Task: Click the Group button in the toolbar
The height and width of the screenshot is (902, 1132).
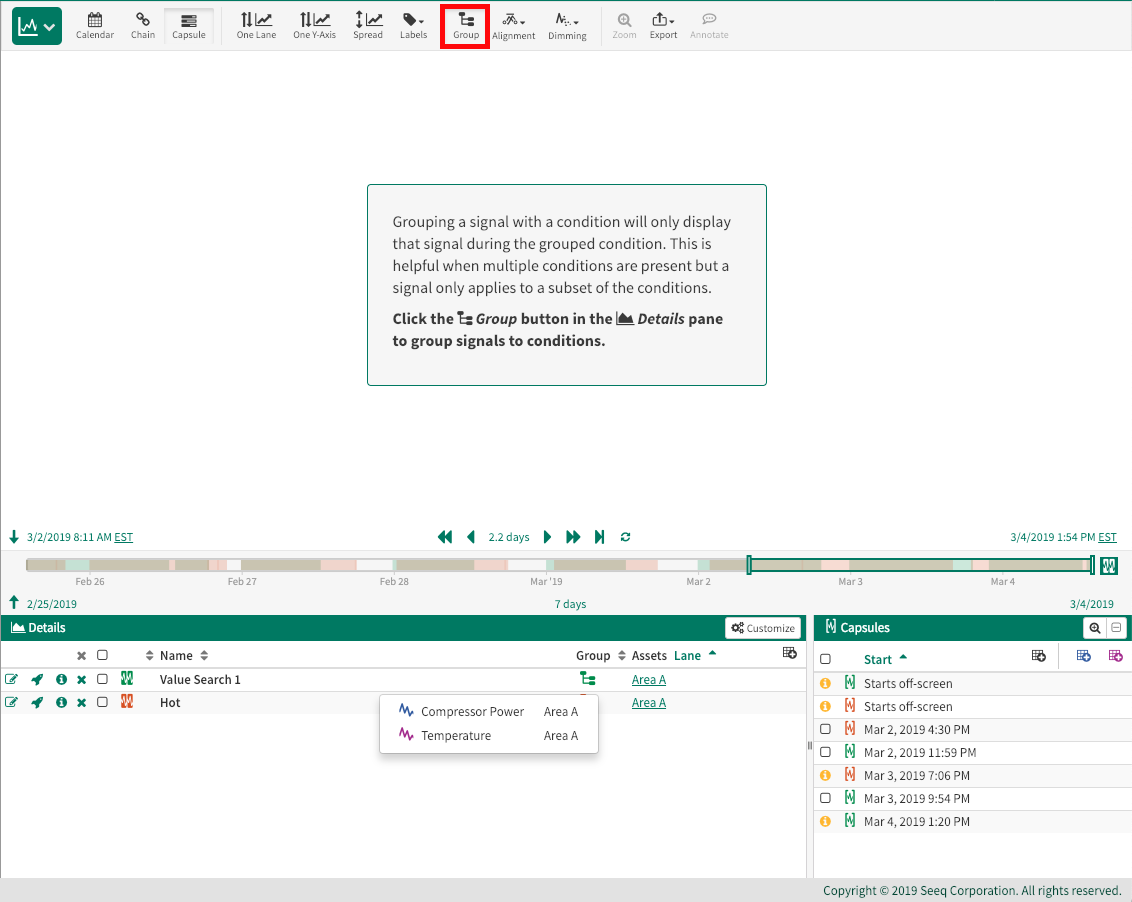Action: pos(466,25)
